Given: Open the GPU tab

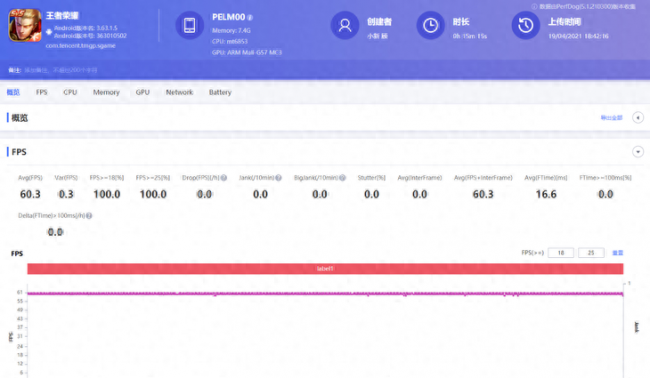Looking at the screenshot, I should tap(143, 92).
